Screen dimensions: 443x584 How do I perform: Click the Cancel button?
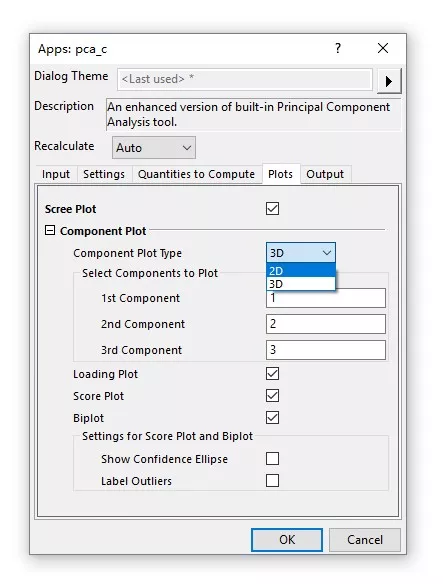365,540
